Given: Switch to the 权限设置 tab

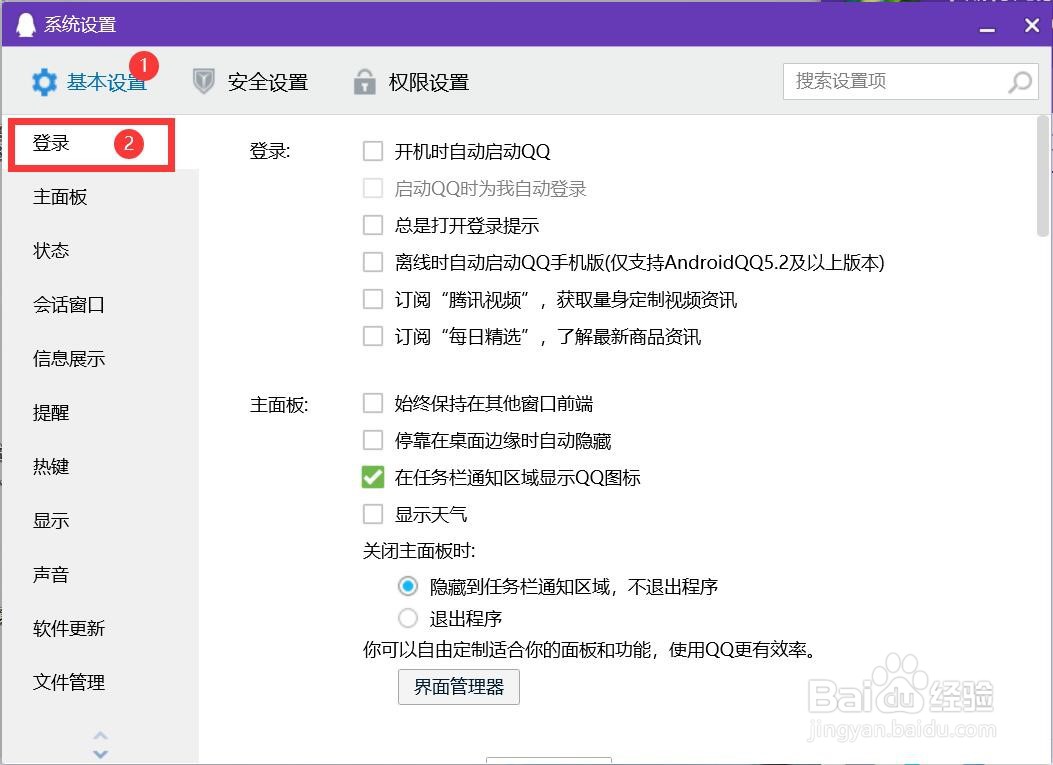Looking at the screenshot, I should click(411, 82).
